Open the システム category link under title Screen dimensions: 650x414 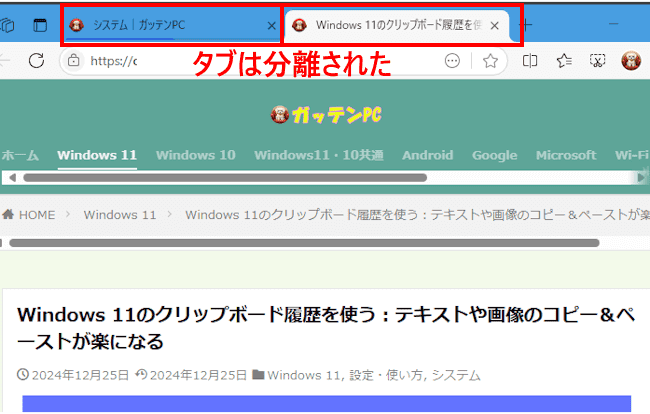point(456,375)
